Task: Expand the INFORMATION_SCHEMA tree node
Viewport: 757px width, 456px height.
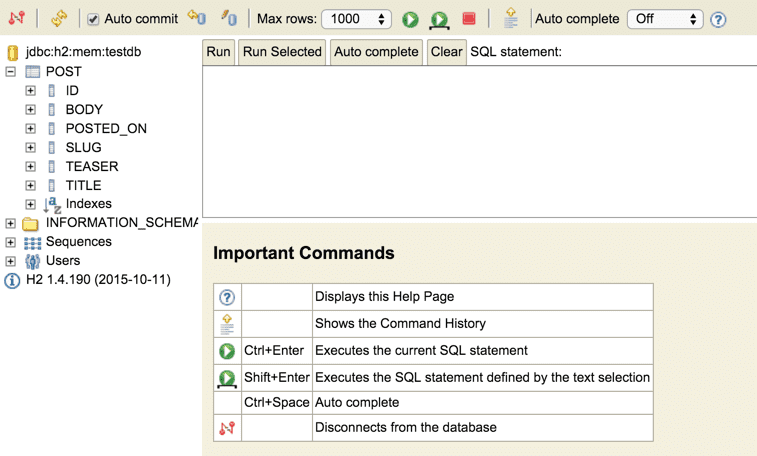Action: point(11,223)
